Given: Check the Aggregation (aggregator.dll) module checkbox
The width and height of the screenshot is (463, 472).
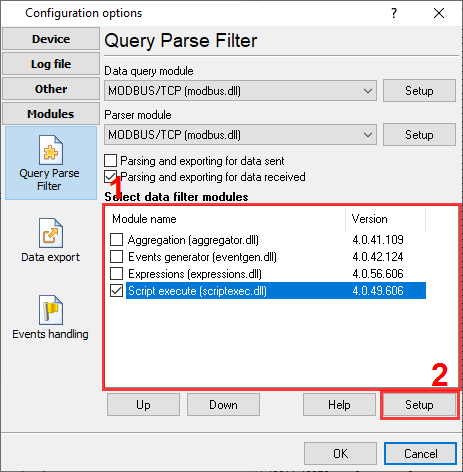Looking at the screenshot, I should coord(116,240).
